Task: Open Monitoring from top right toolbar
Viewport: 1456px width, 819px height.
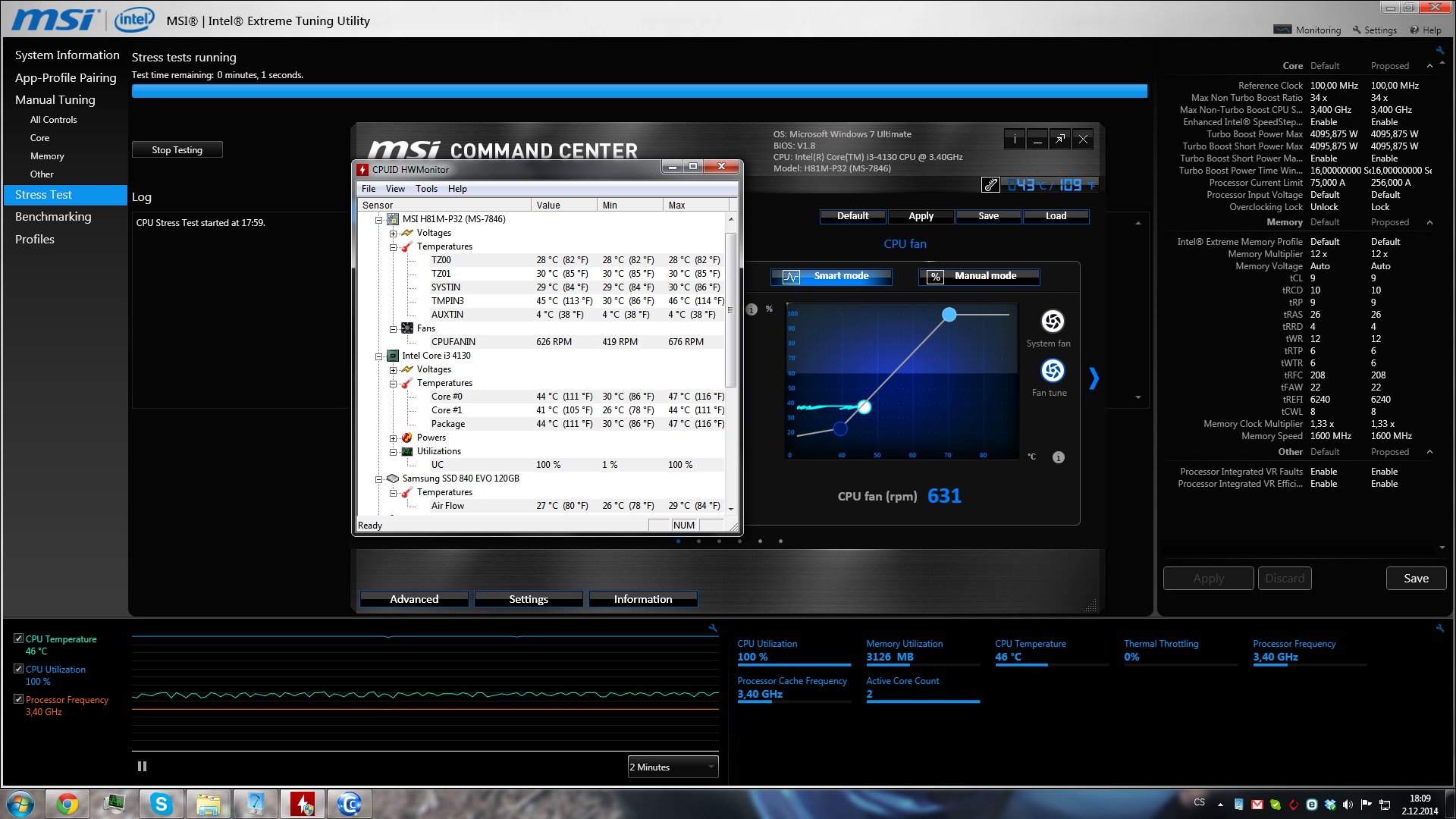Action: (x=1307, y=30)
